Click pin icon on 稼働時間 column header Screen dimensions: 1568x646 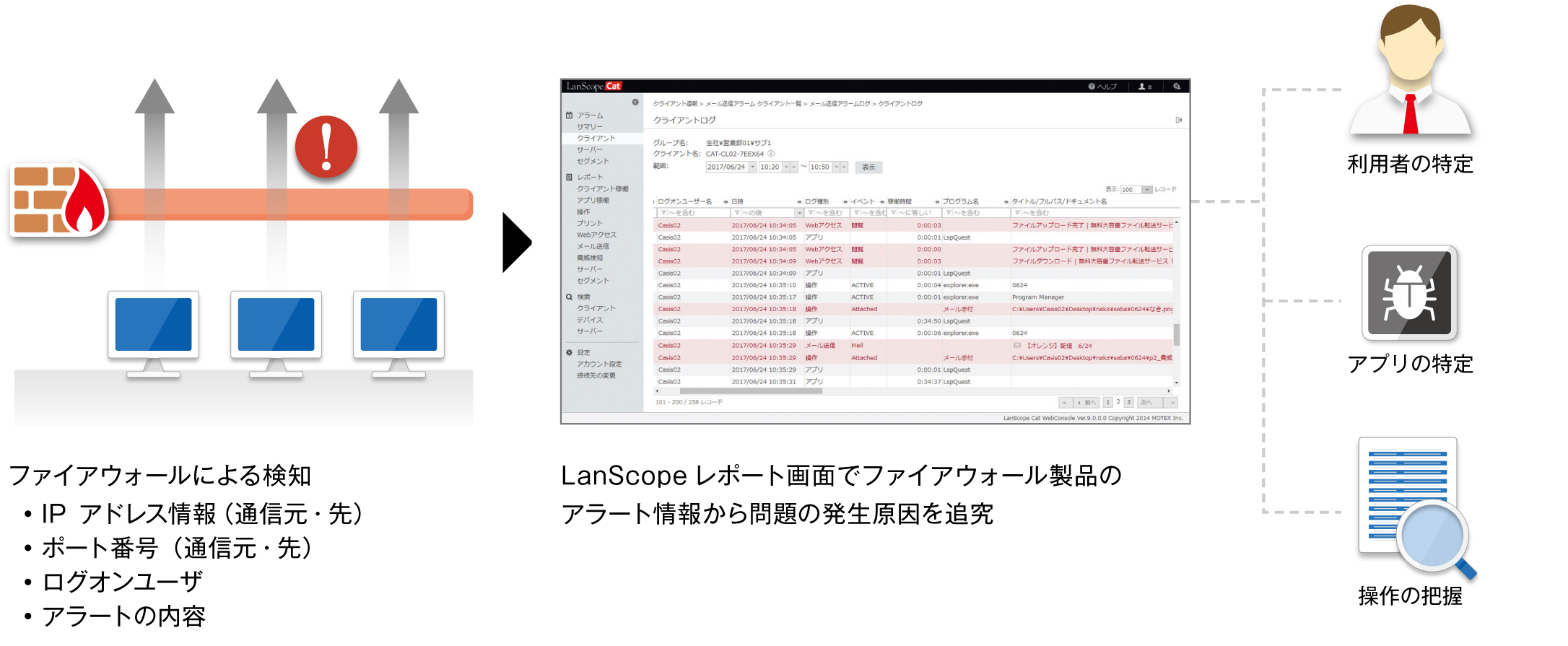pyautogui.click(x=936, y=201)
